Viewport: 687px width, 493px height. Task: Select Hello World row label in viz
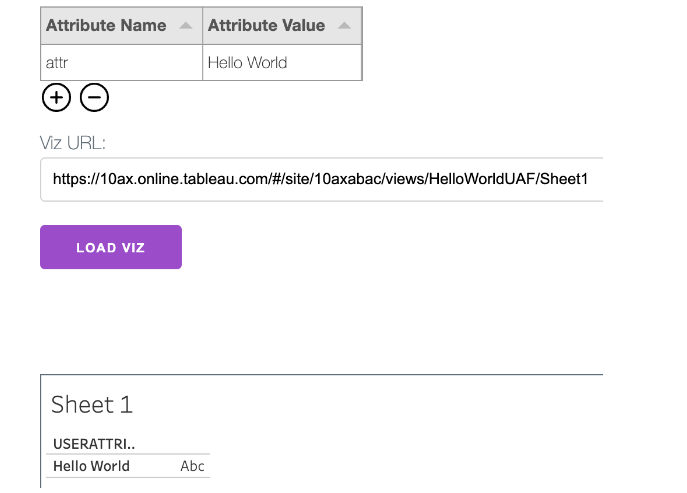(91, 466)
